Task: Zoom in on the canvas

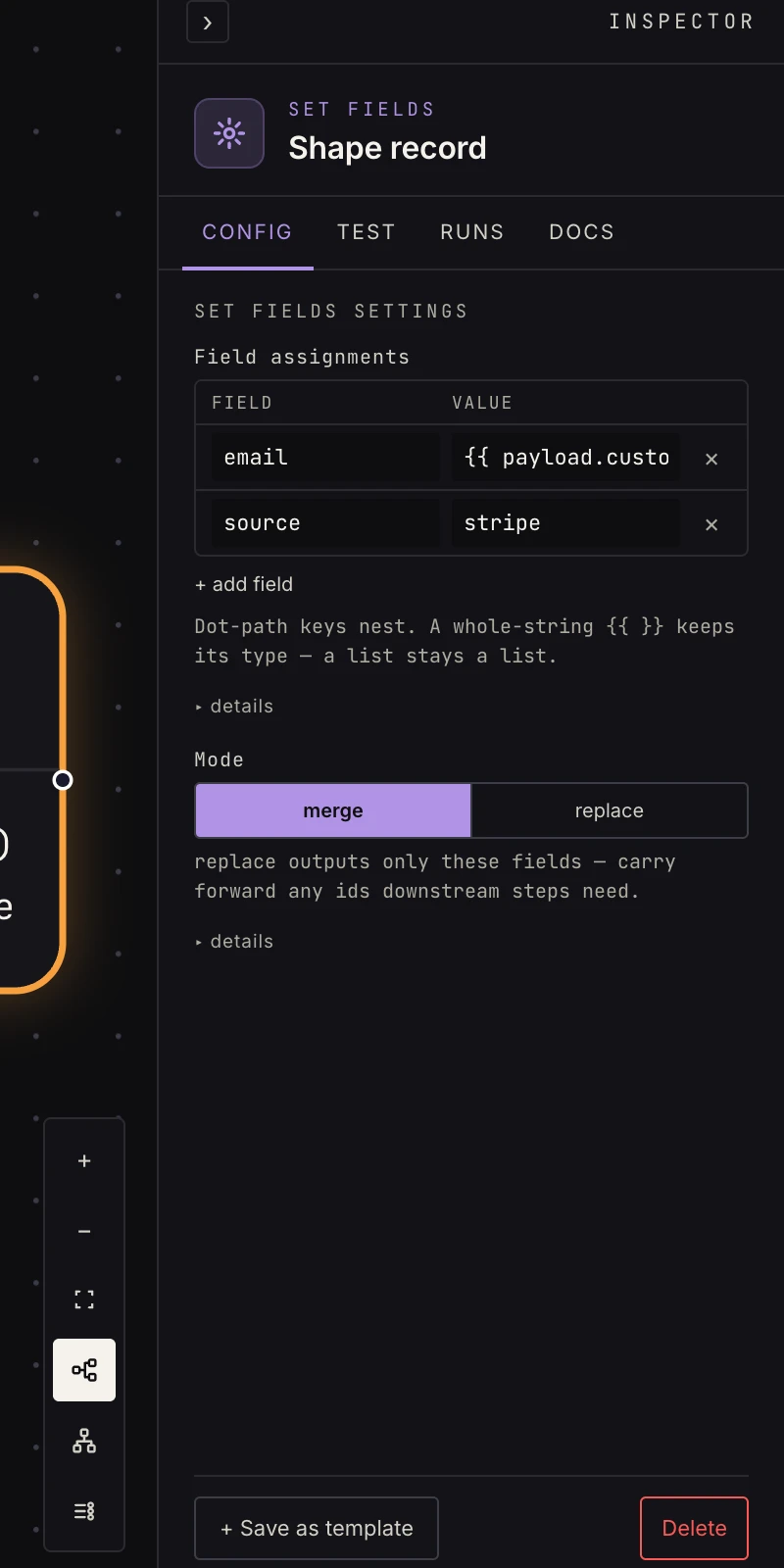Action: pos(84,1161)
